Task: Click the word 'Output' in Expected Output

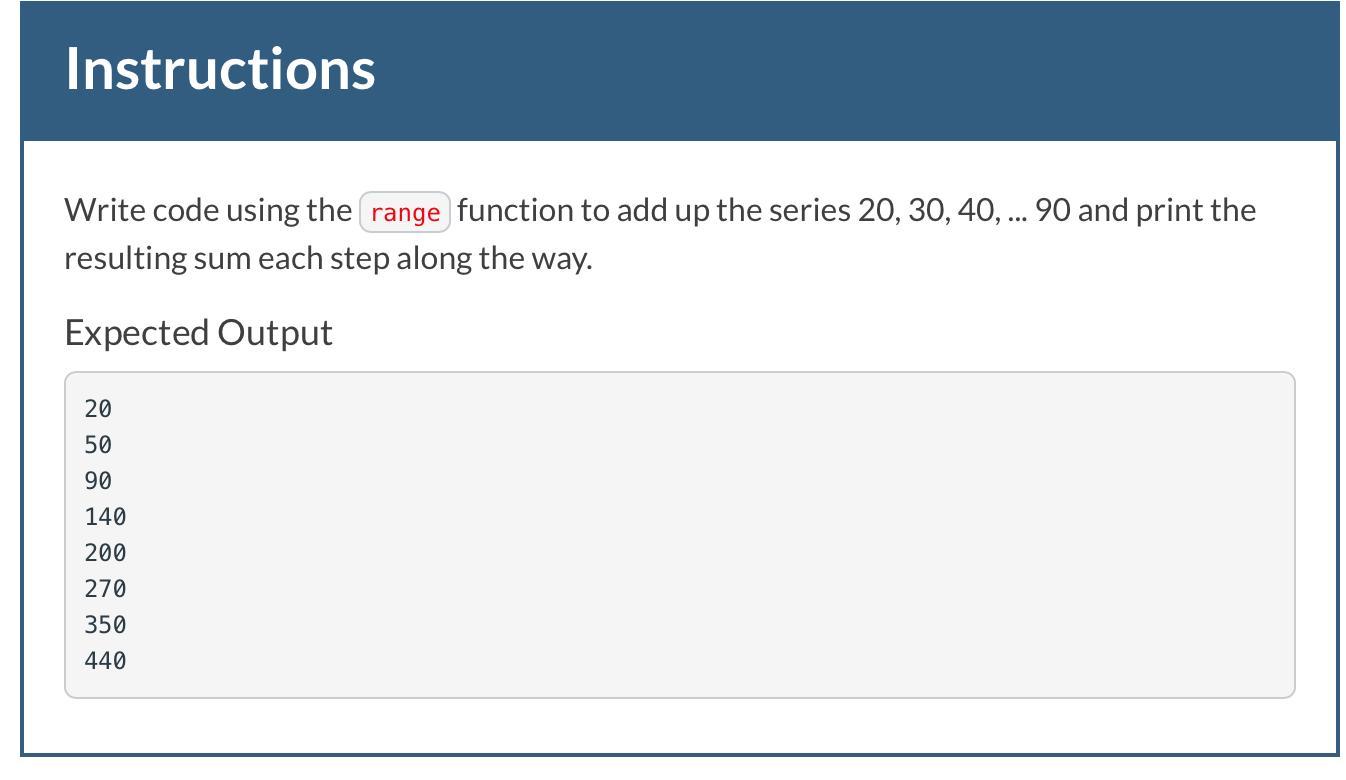Action: click(x=275, y=332)
